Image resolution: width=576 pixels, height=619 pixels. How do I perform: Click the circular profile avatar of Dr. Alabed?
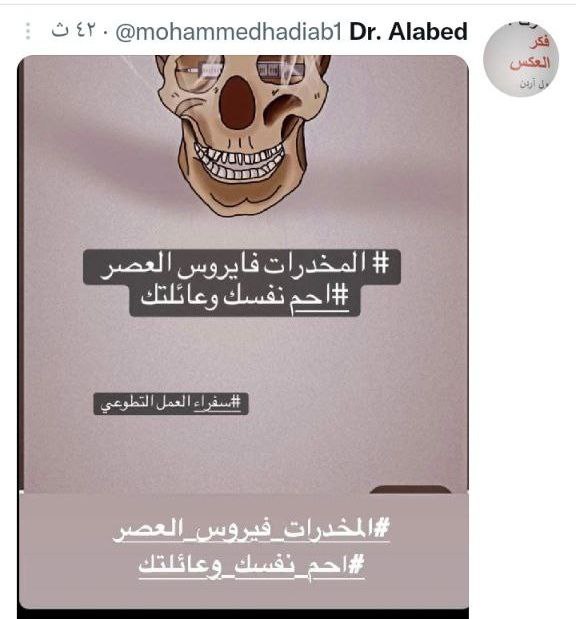coord(521,60)
